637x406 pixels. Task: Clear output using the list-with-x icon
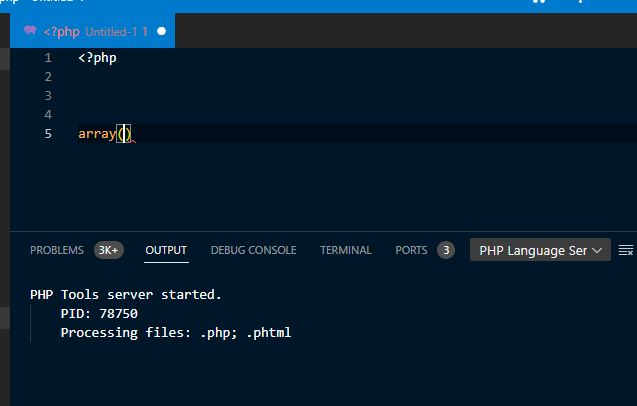coord(626,250)
